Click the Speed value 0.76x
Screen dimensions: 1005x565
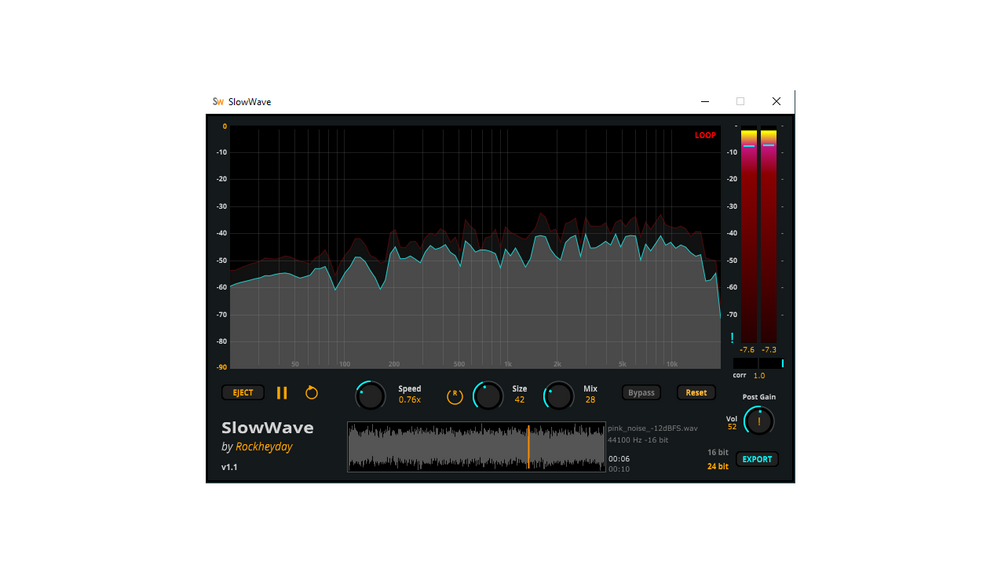coord(410,400)
